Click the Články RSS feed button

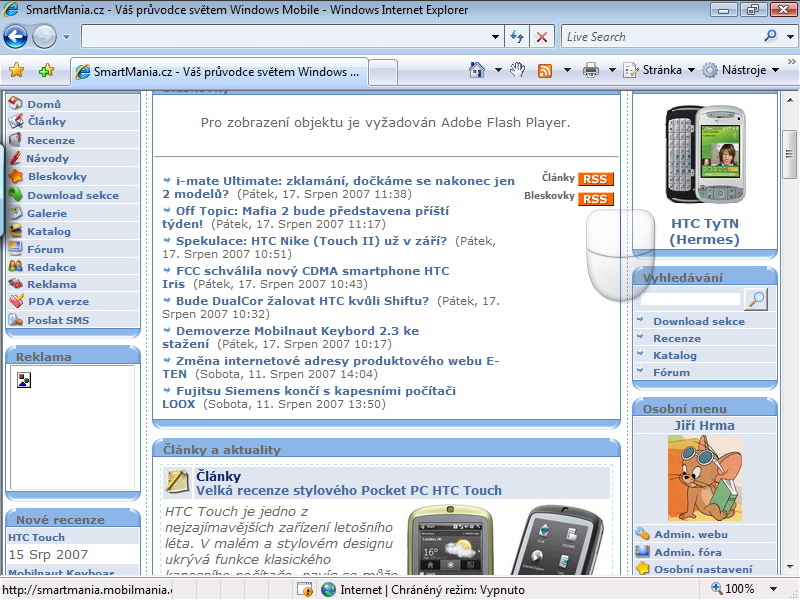click(595, 179)
